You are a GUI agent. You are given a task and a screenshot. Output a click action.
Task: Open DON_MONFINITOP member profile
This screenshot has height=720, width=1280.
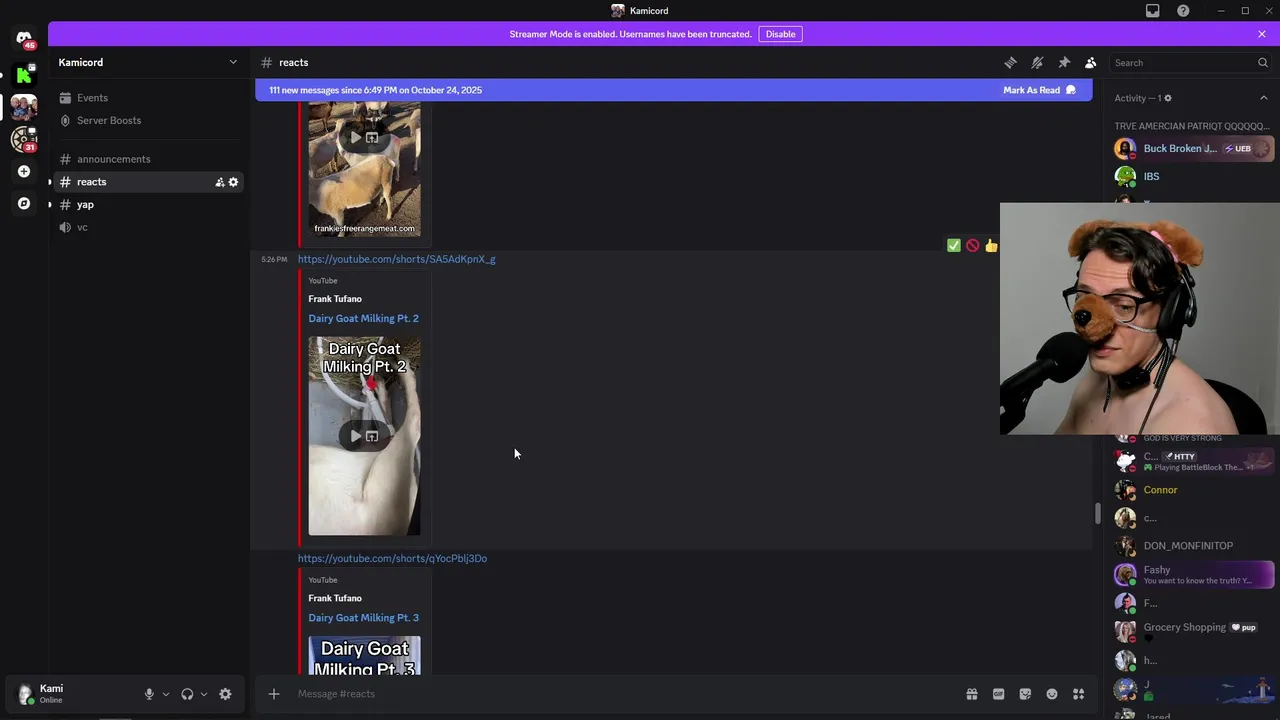click(x=1193, y=546)
